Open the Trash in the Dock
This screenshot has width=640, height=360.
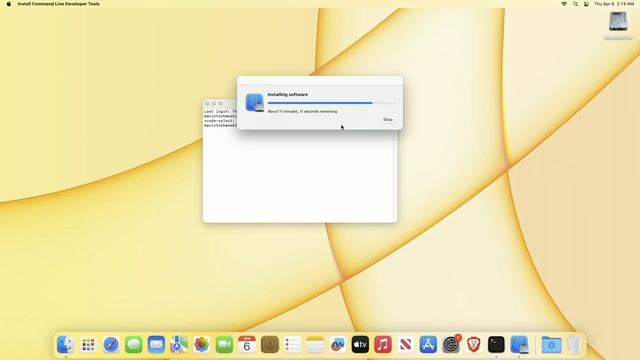tap(574, 344)
